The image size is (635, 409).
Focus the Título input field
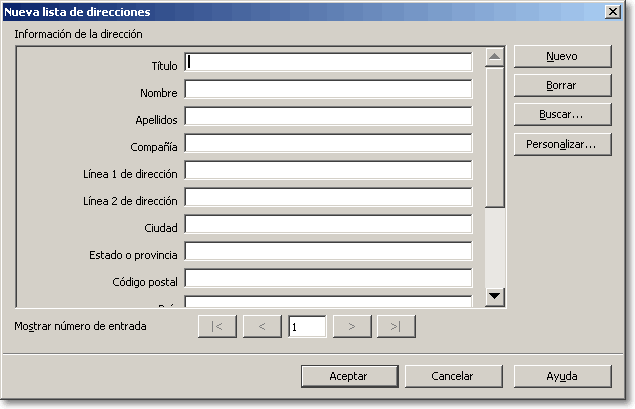[328, 62]
